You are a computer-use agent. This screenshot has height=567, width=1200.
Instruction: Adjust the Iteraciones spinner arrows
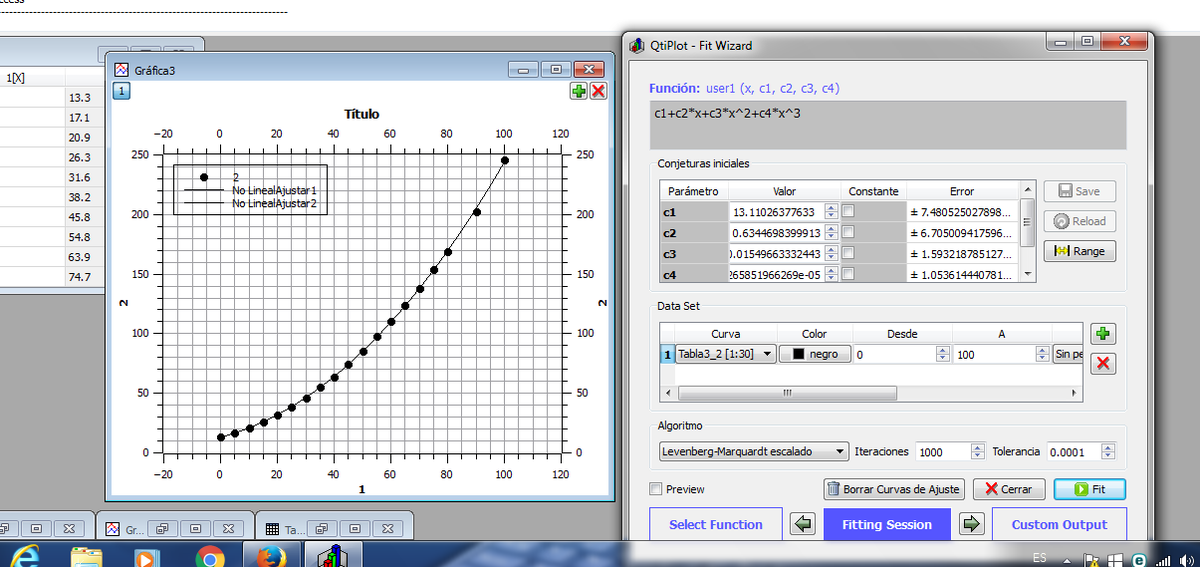click(x=976, y=452)
